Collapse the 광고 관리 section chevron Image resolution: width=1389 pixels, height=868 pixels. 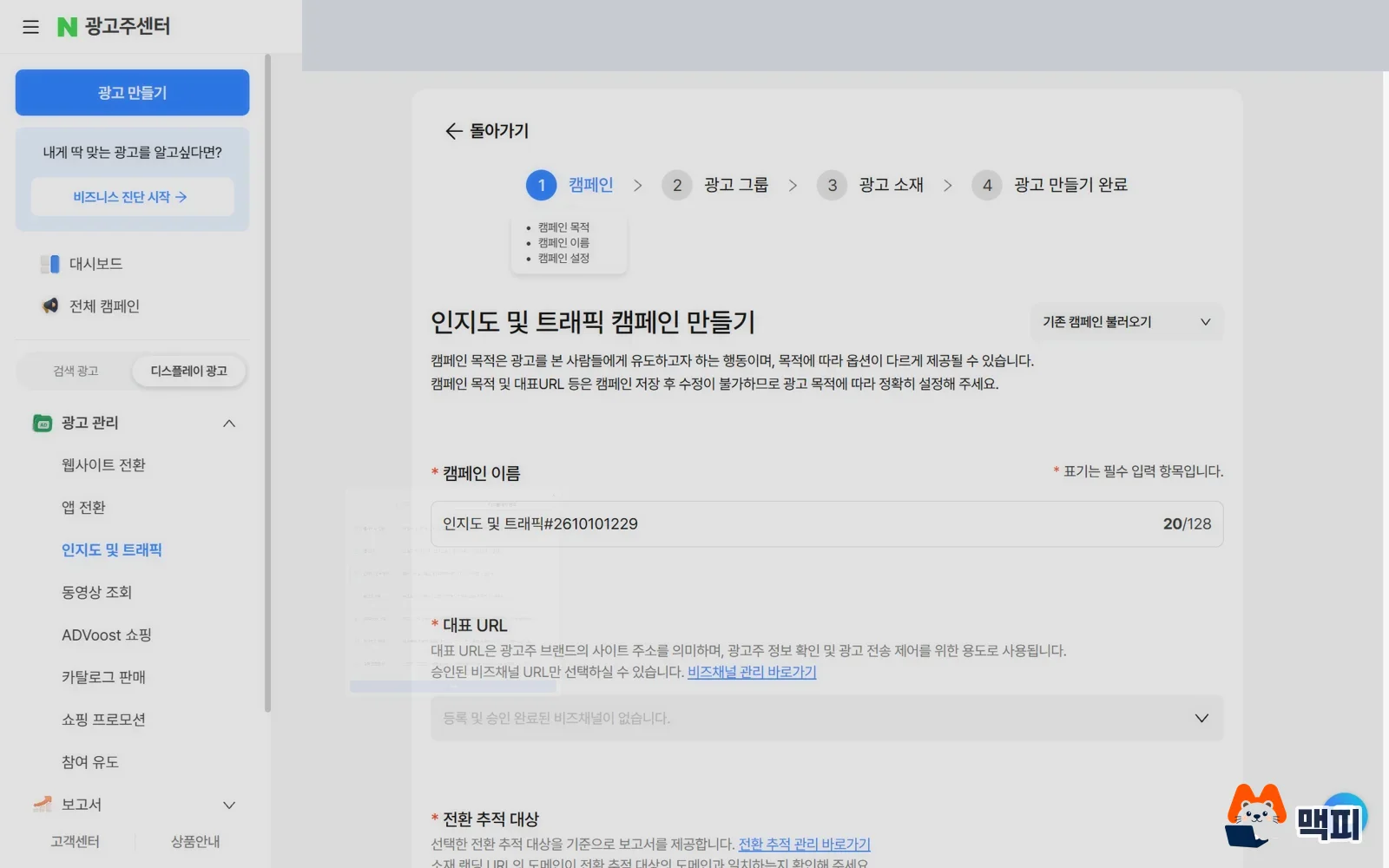coord(229,424)
